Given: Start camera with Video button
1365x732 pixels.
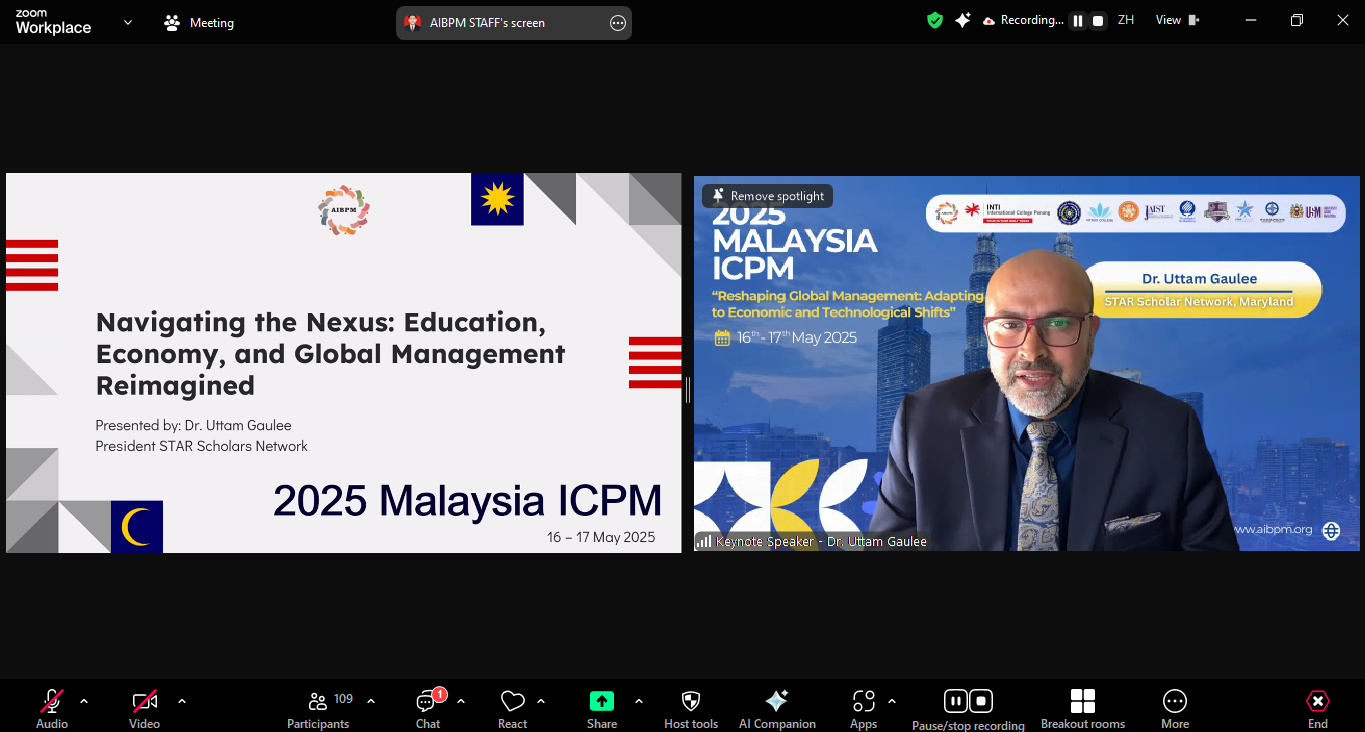Looking at the screenshot, I should click(x=144, y=708).
